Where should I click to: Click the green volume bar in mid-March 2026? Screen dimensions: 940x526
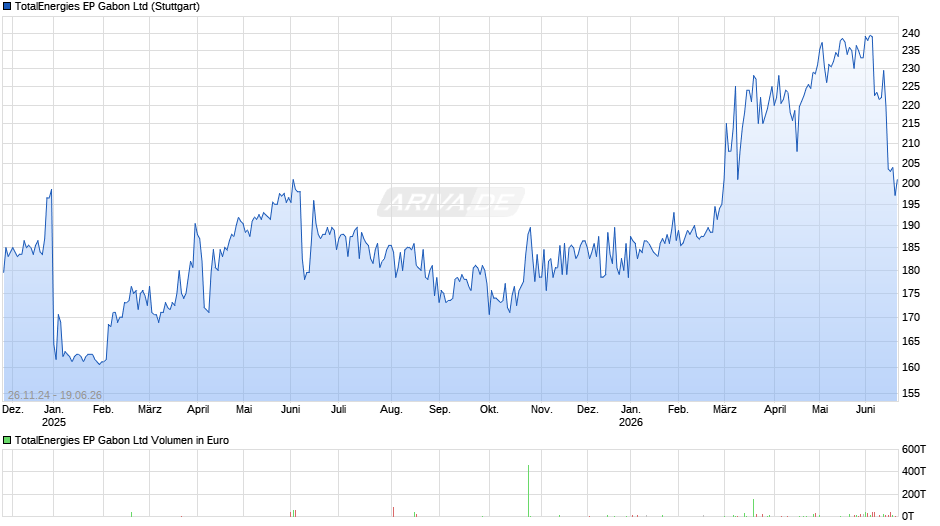[754, 508]
